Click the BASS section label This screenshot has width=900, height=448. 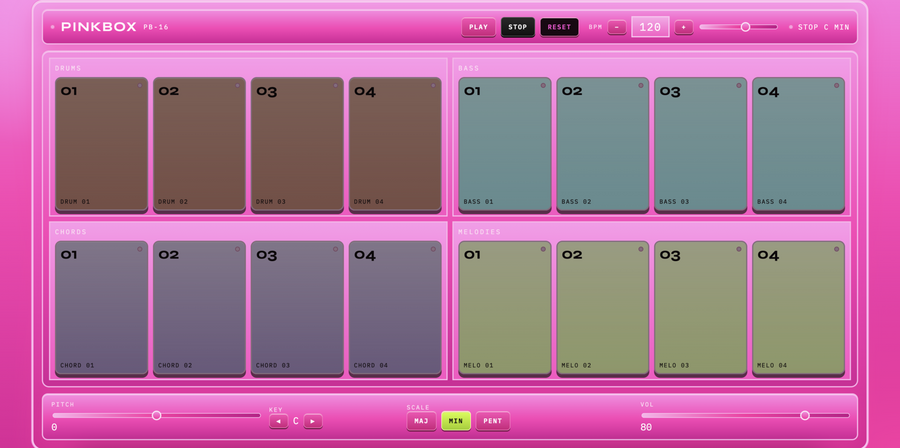468,68
